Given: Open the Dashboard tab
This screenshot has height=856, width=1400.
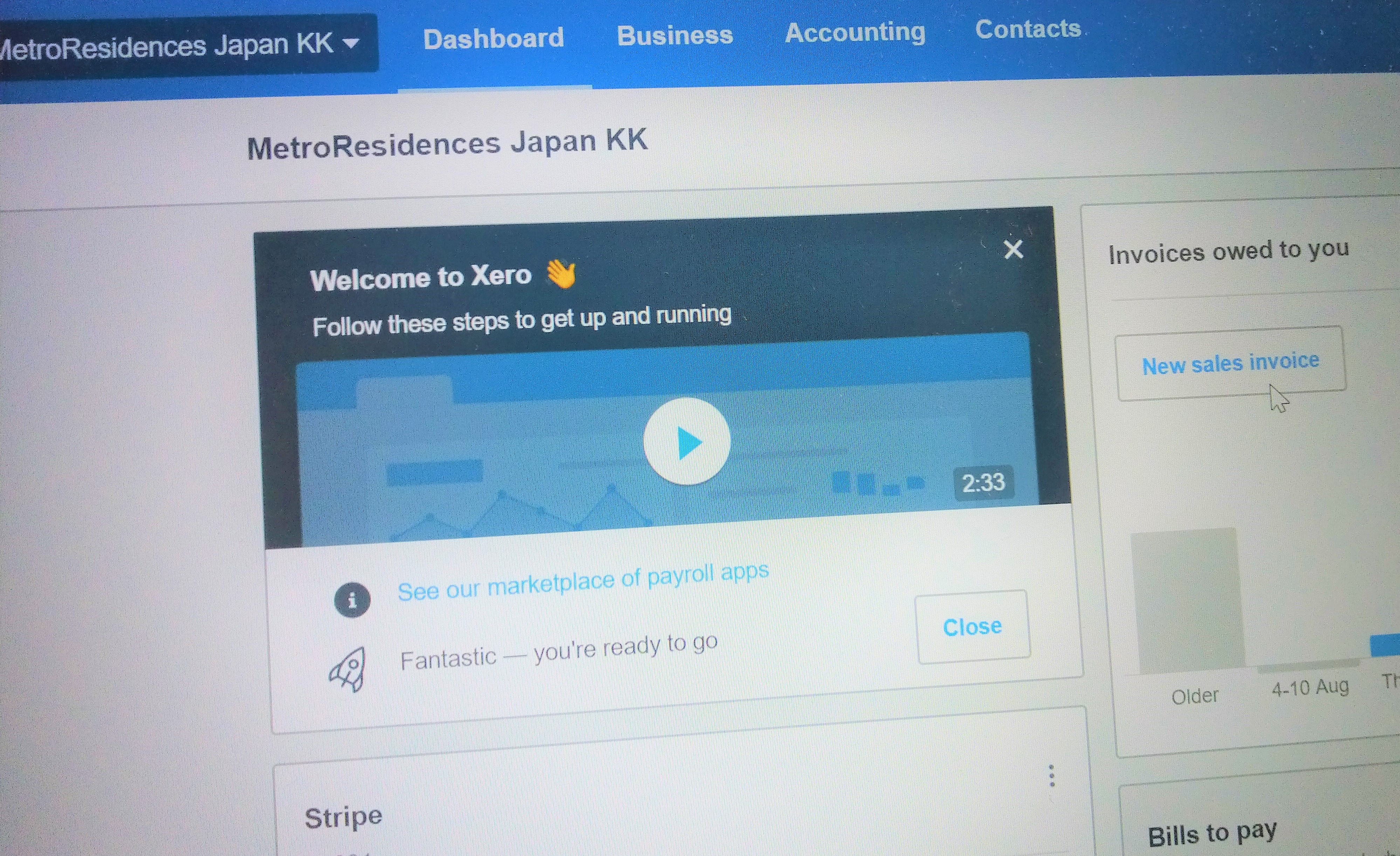Looking at the screenshot, I should [x=493, y=39].
